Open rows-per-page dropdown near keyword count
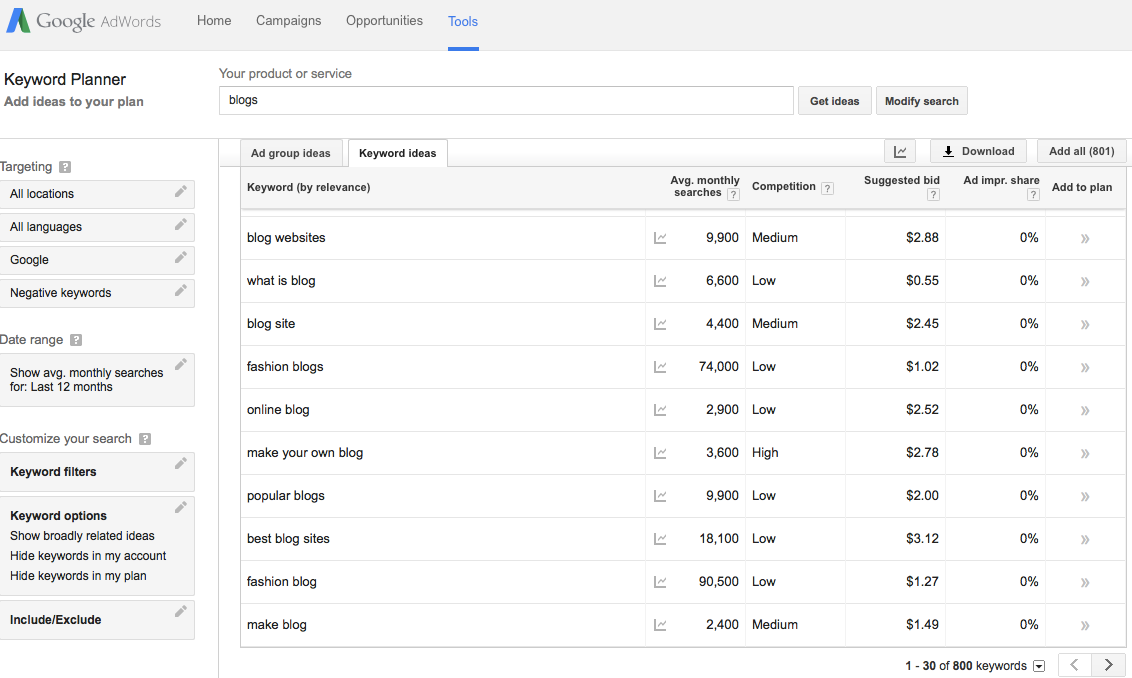Image resolution: width=1132 pixels, height=678 pixels. tap(1039, 666)
